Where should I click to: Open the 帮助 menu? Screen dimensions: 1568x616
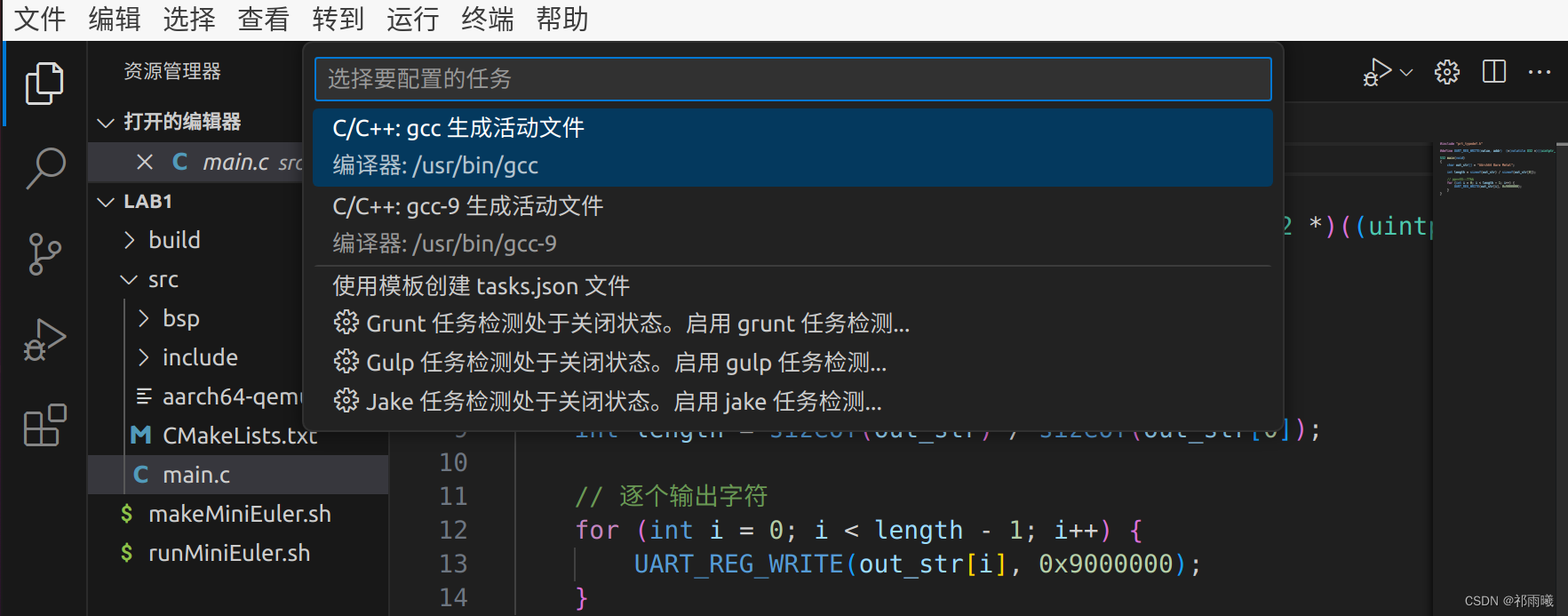pyautogui.click(x=562, y=19)
